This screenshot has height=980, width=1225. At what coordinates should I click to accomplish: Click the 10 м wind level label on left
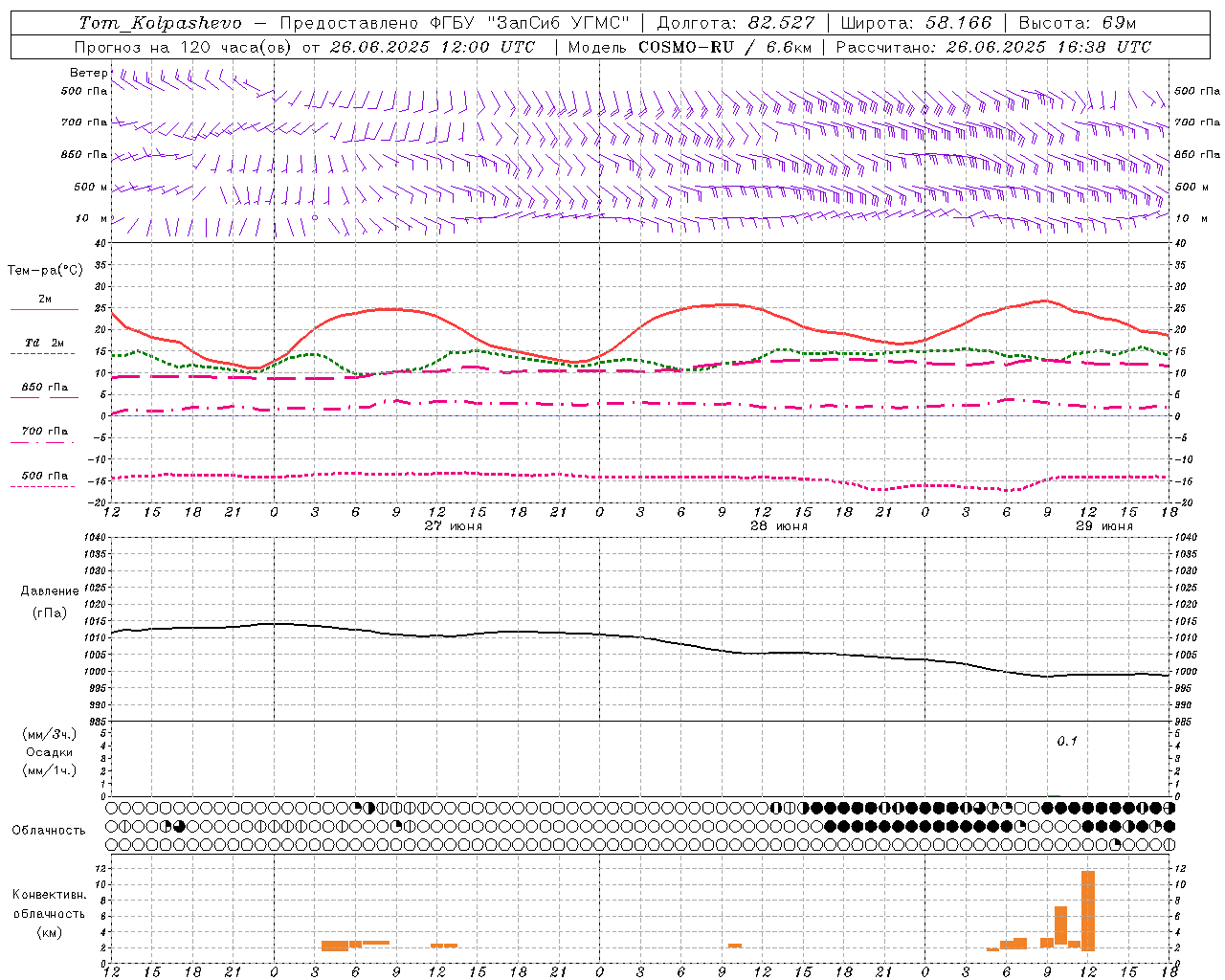point(92,219)
